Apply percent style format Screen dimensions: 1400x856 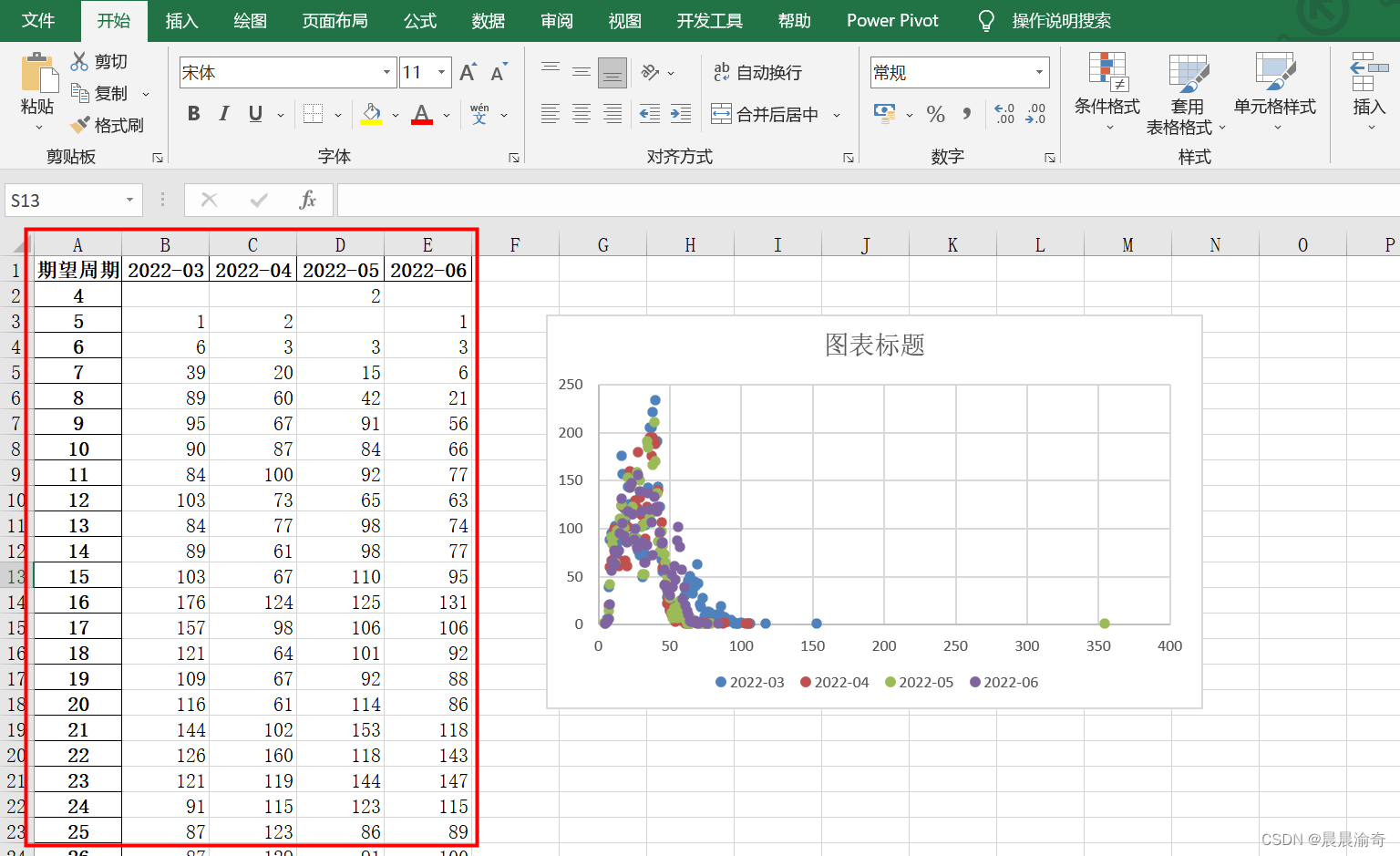[x=935, y=114]
